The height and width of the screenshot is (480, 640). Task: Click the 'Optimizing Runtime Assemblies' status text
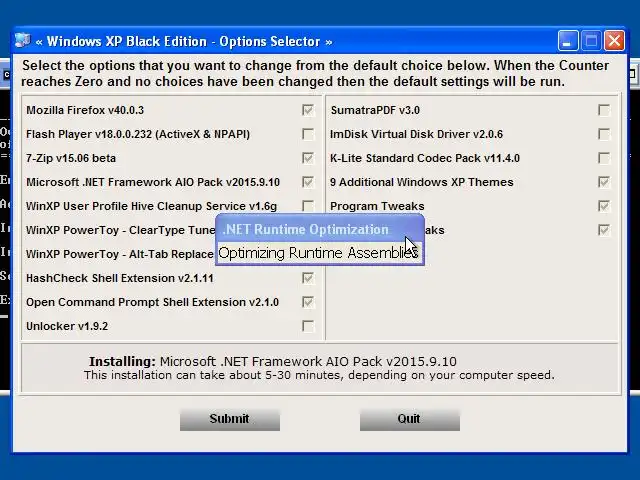click(x=318, y=253)
